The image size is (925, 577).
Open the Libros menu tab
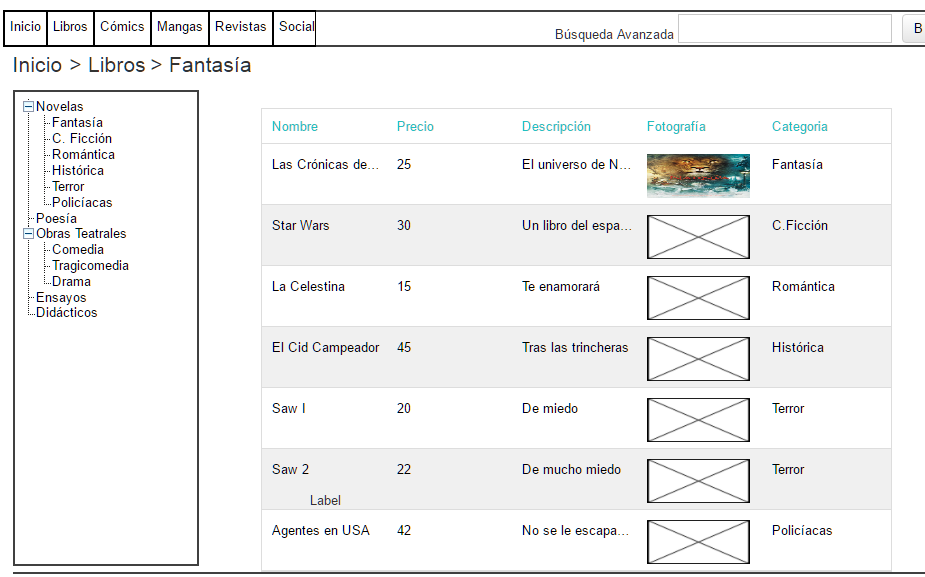(x=70, y=28)
